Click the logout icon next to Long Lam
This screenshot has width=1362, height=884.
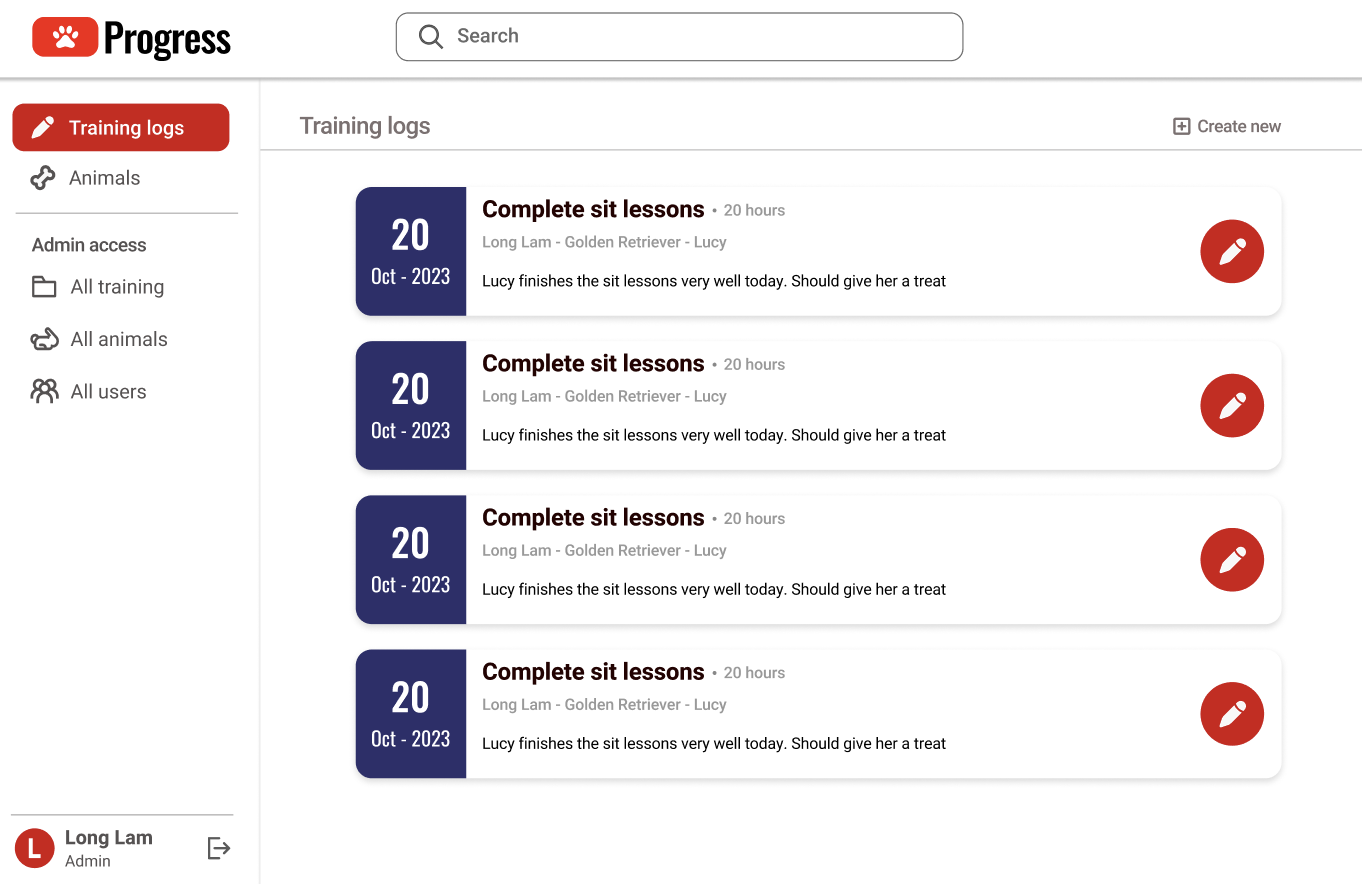(218, 848)
